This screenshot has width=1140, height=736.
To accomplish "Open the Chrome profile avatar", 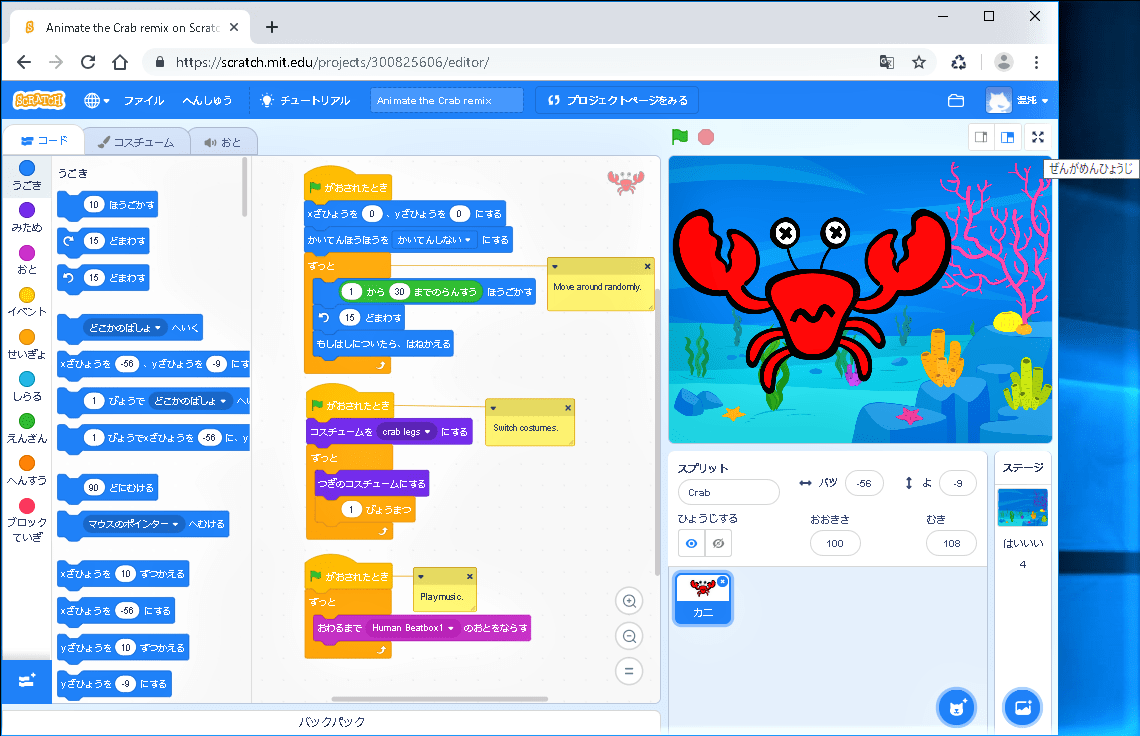I will [x=1004, y=62].
